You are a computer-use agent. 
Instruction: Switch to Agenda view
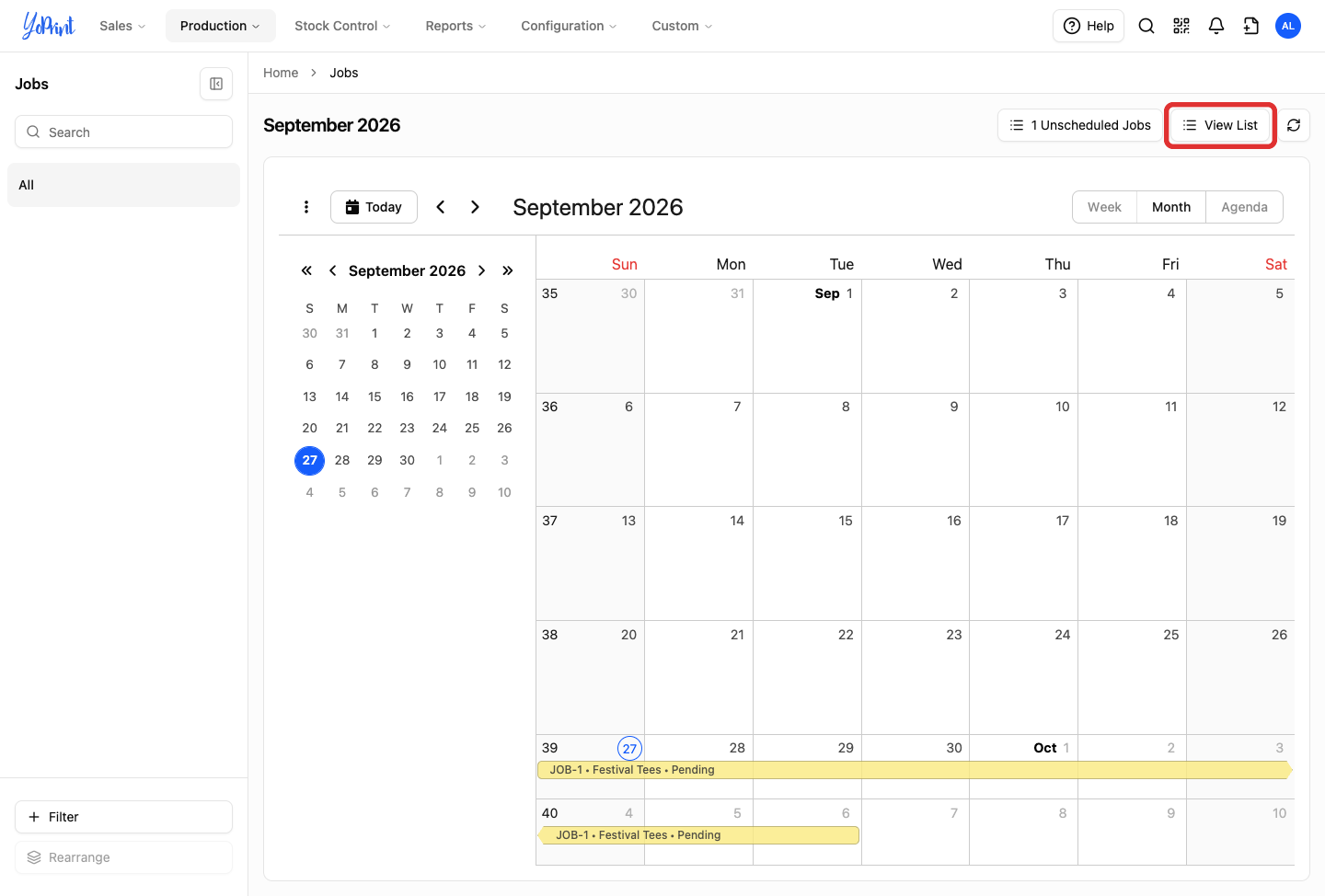coord(1244,207)
